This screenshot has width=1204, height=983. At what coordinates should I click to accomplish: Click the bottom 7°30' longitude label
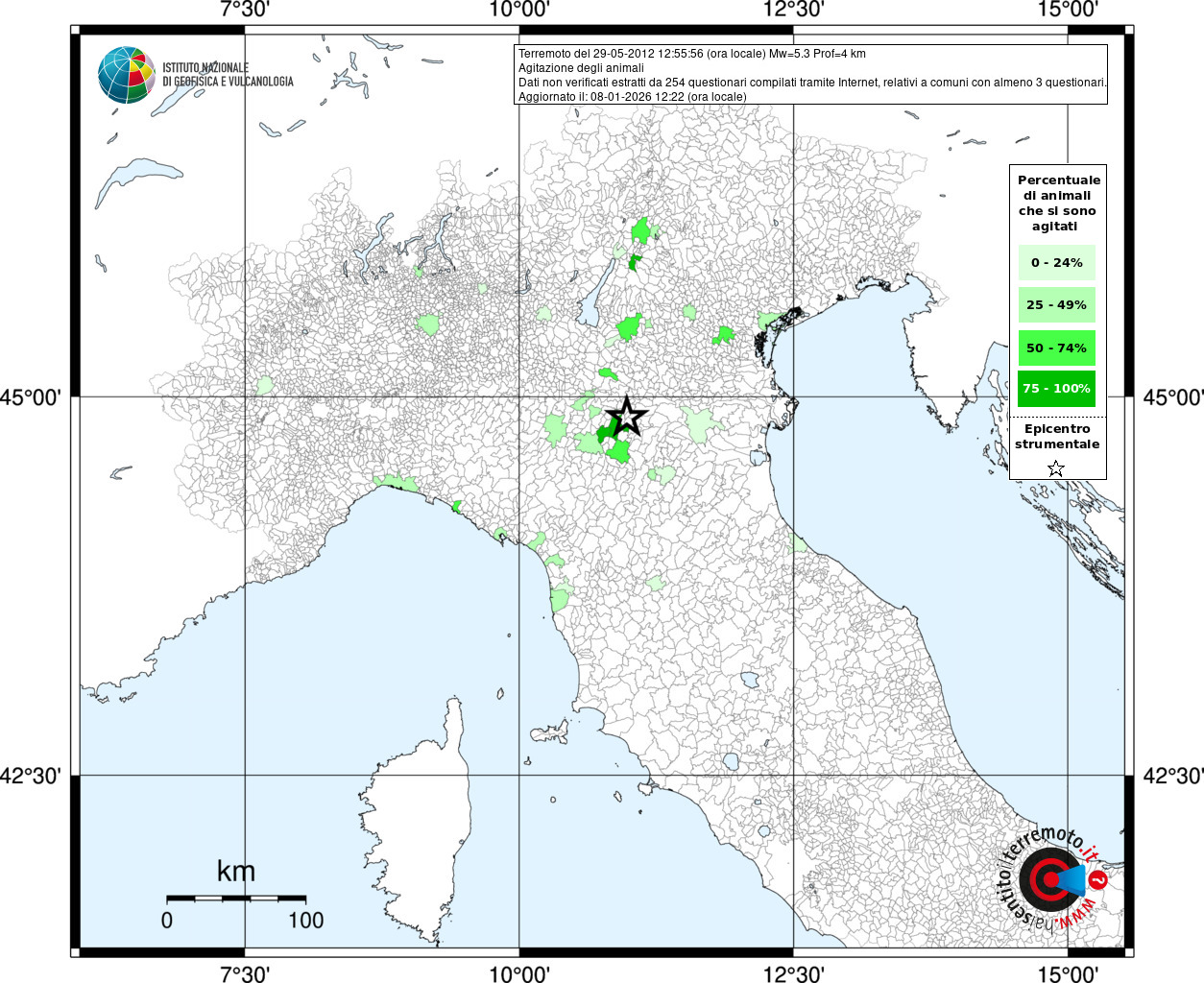tap(245, 973)
